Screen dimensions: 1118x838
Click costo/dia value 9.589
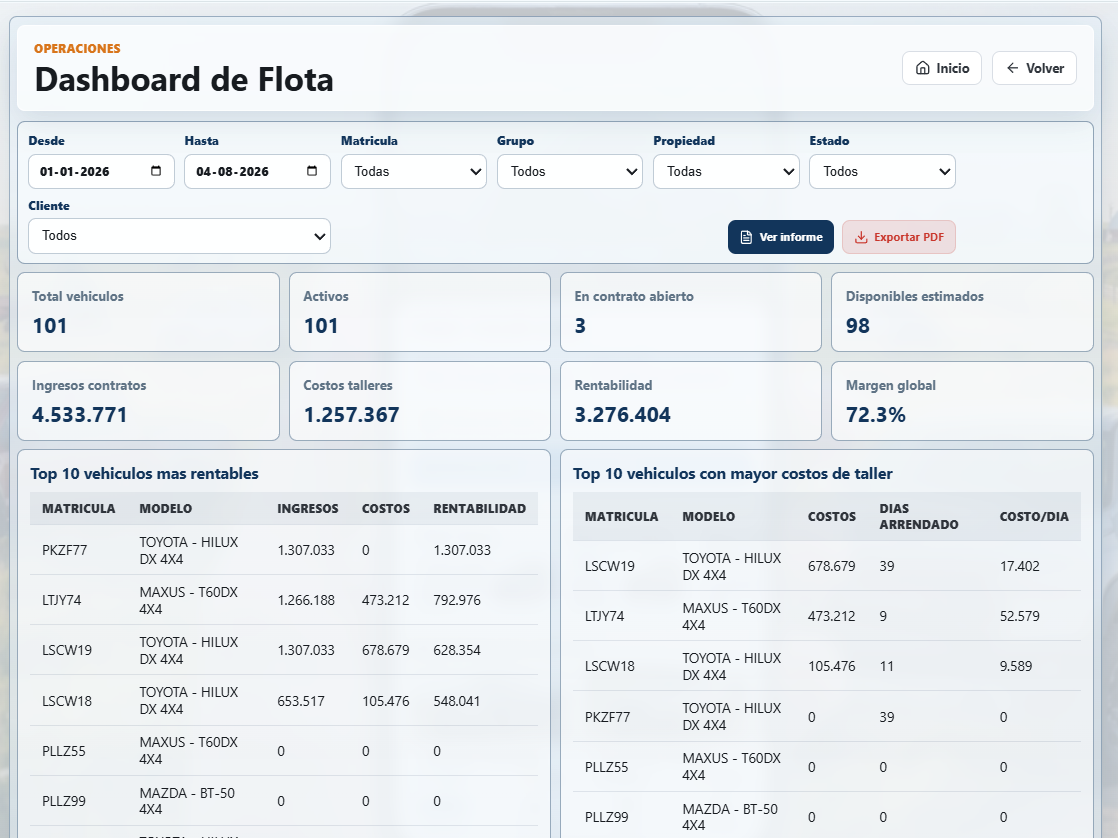(x=1016, y=666)
